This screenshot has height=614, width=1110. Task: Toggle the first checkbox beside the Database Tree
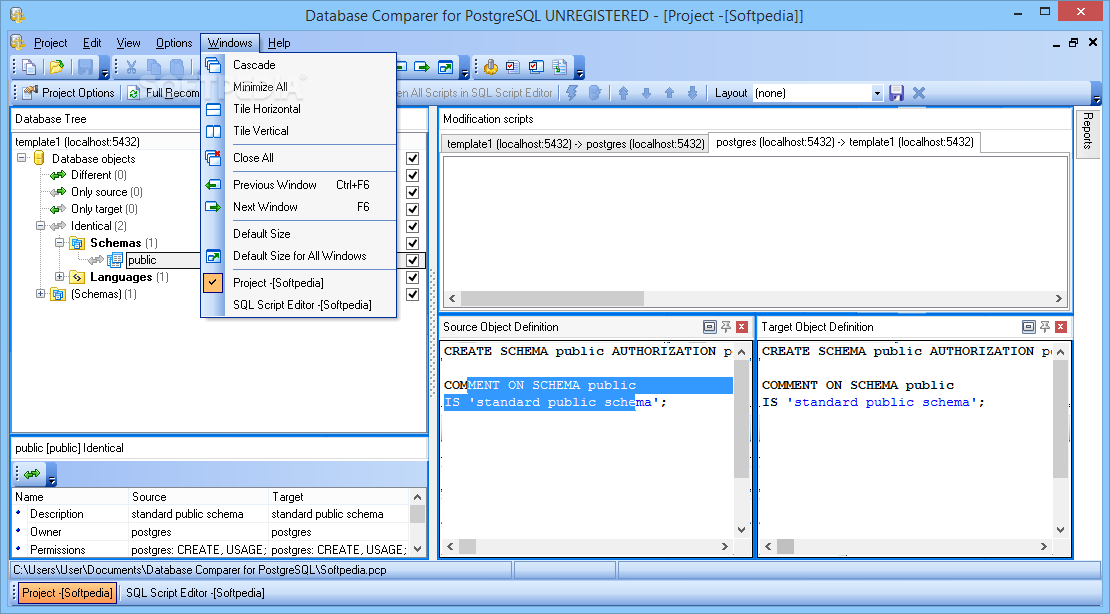coord(413,158)
